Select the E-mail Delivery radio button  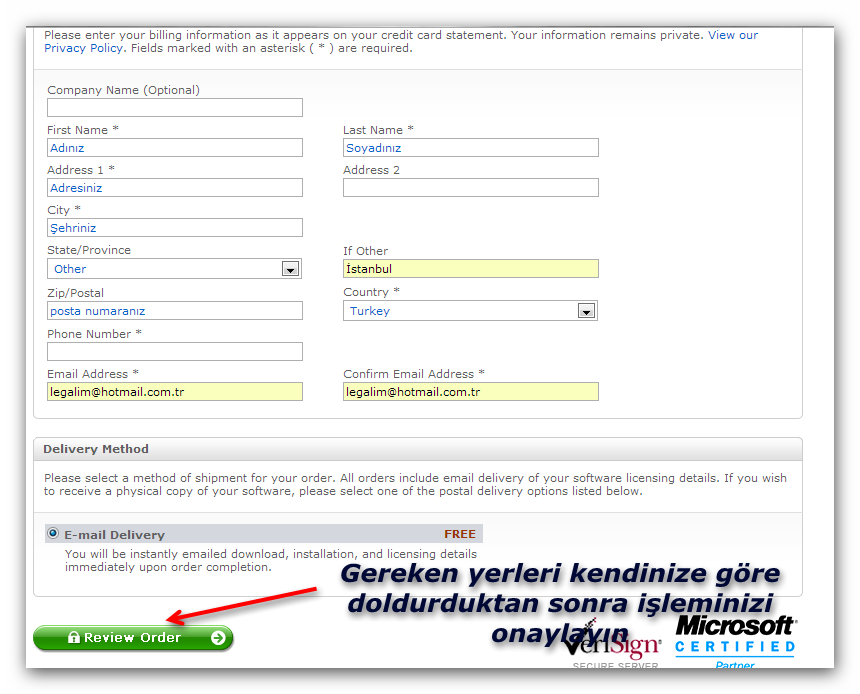pos(53,533)
